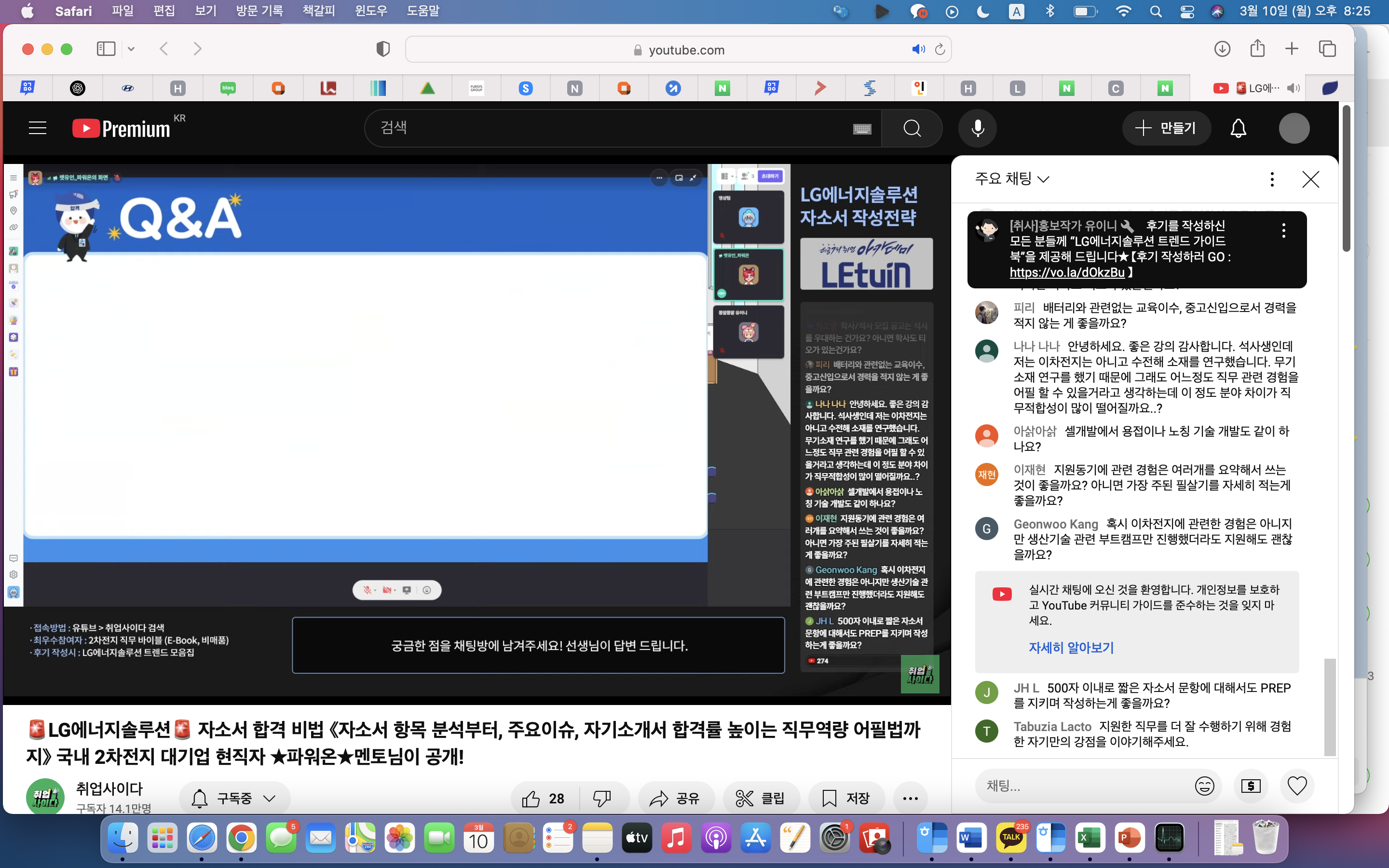
Task: Send a heart reaction in chat
Action: pos(1296,786)
